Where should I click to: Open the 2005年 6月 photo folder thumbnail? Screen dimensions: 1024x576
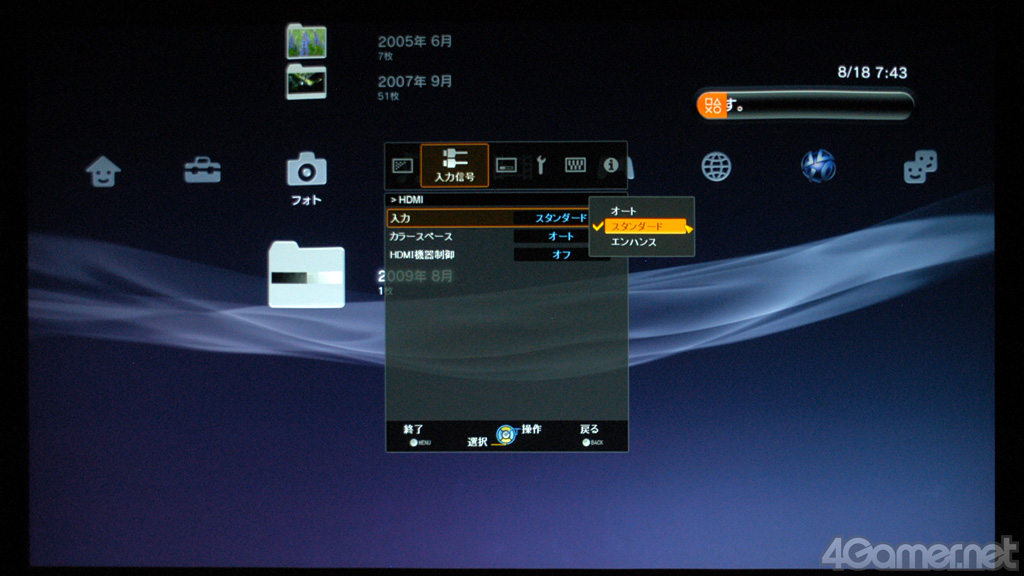tap(306, 41)
